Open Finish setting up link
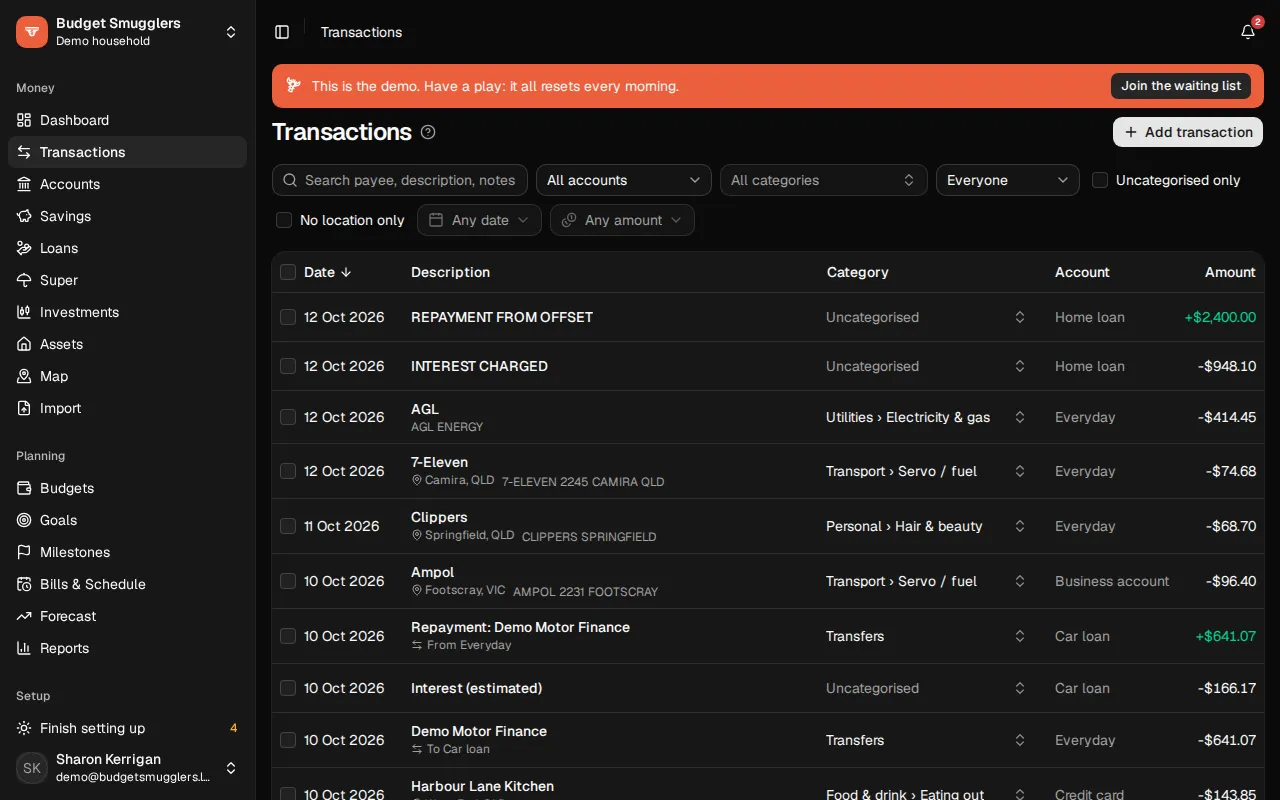Image resolution: width=1280 pixels, height=800 pixels. [127, 728]
